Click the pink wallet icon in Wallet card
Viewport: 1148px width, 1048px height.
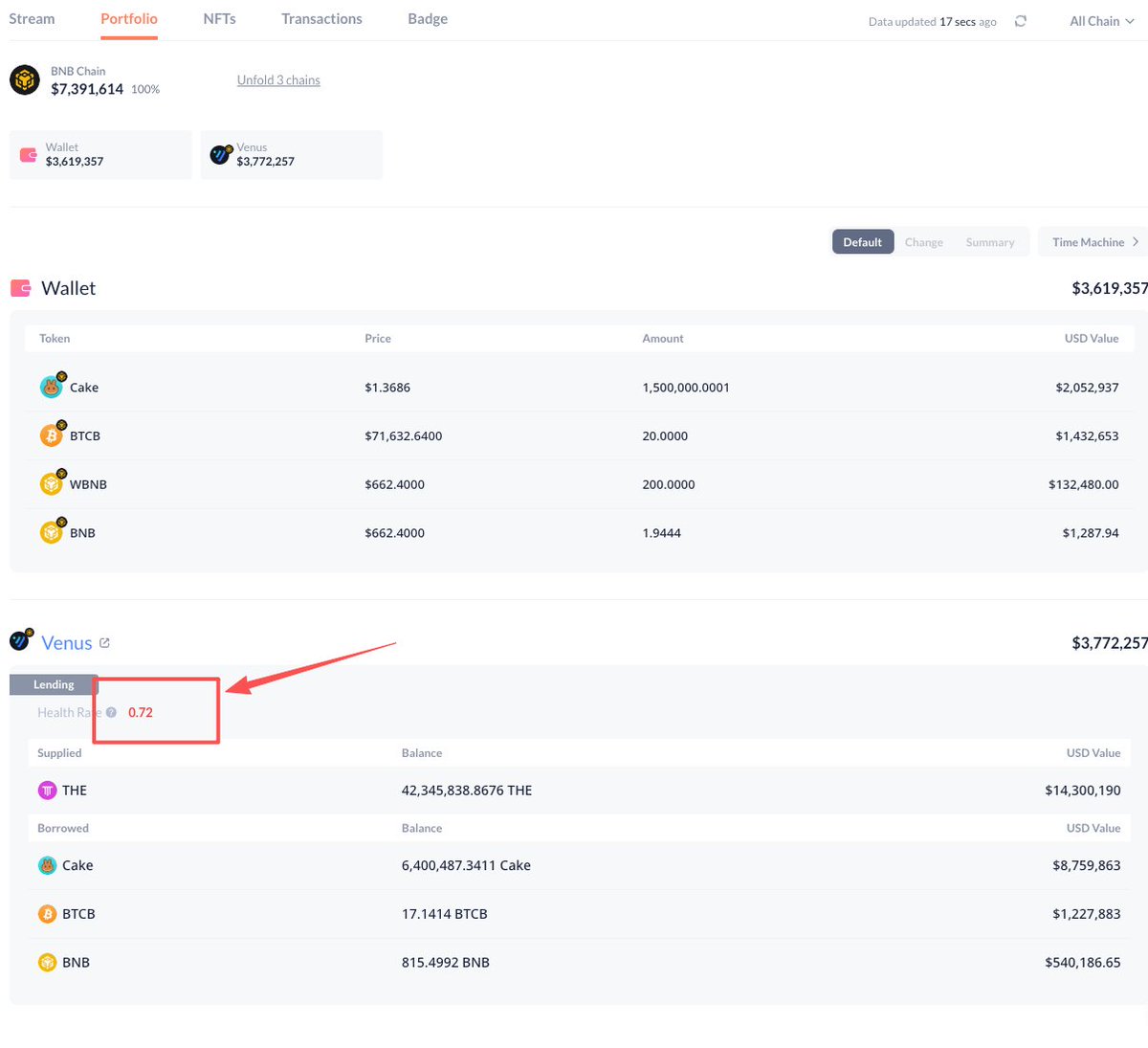(29, 154)
